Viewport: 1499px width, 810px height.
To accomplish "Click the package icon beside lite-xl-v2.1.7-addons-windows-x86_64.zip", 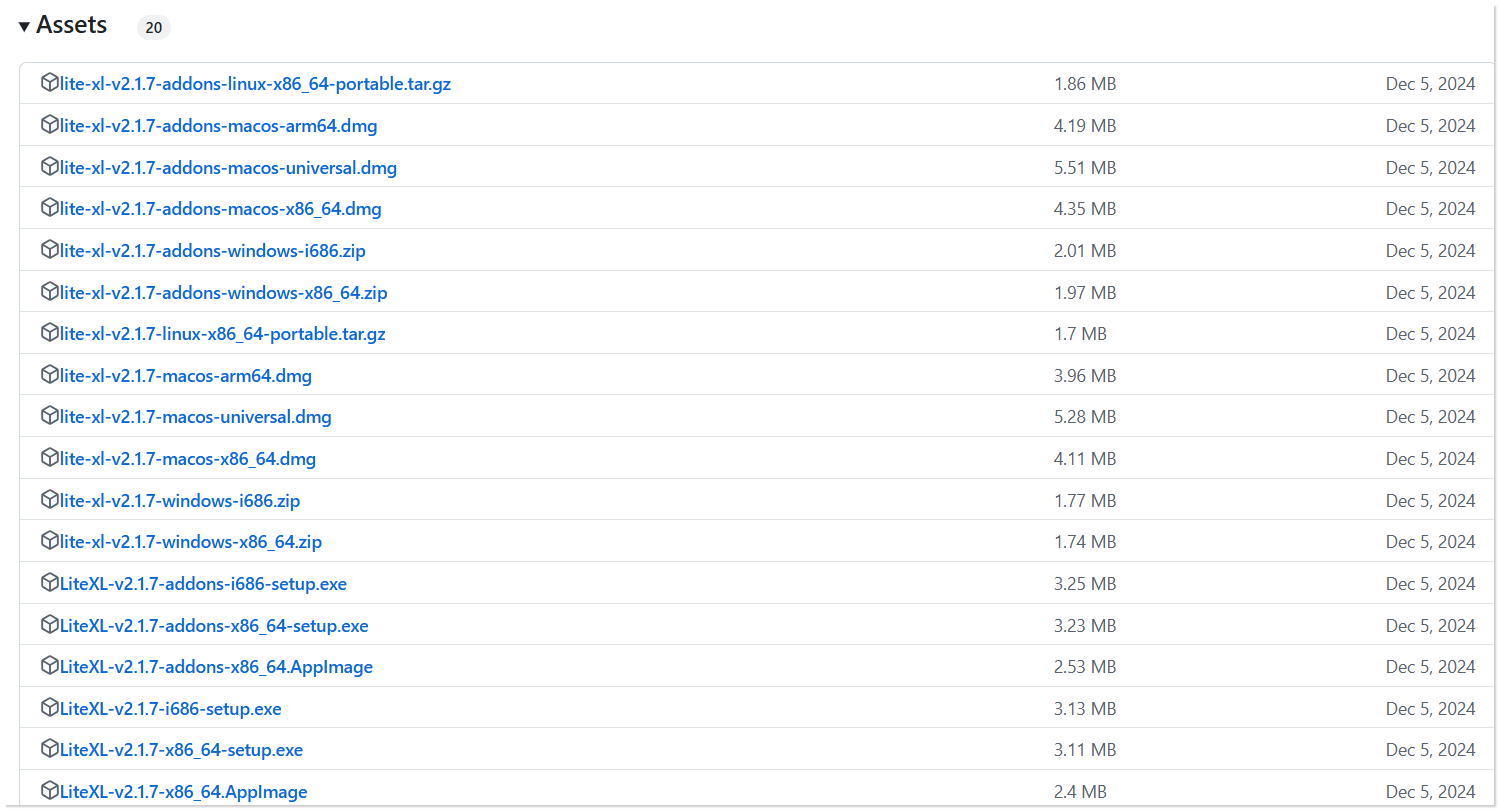I will tap(49, 292).
